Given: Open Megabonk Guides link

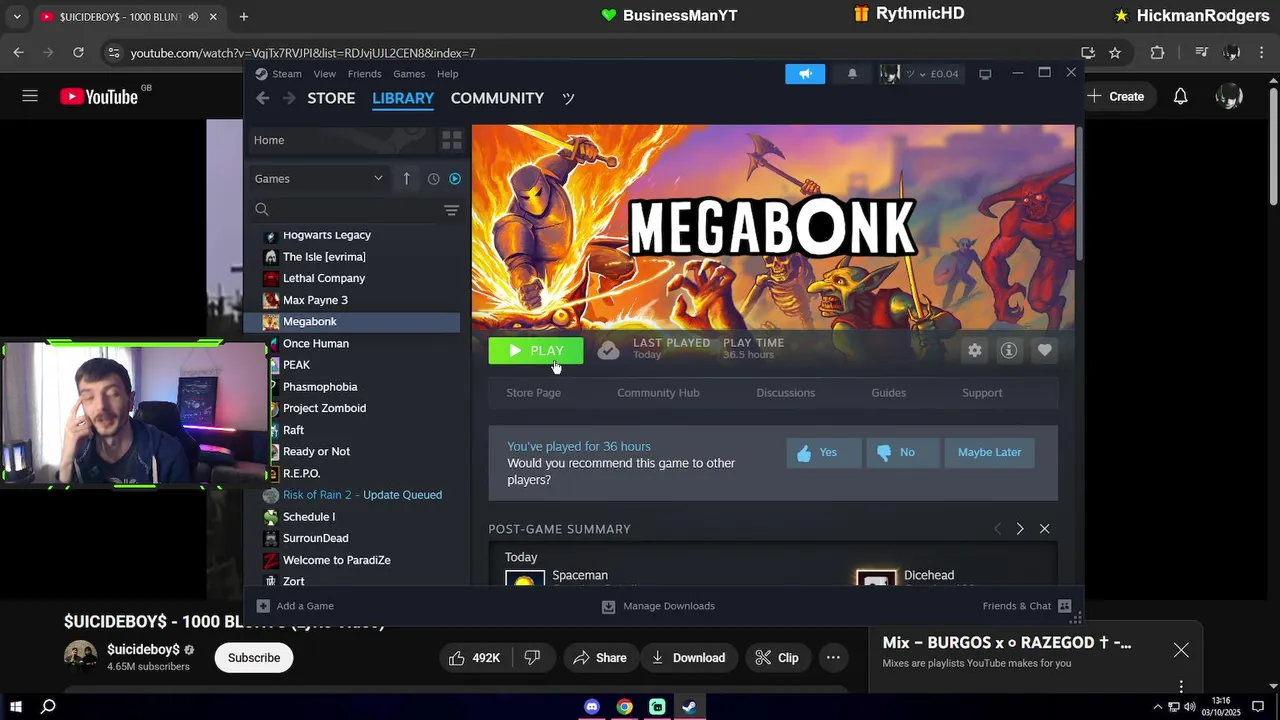Looking at the screenshot, I should click(x=888, y=393).
